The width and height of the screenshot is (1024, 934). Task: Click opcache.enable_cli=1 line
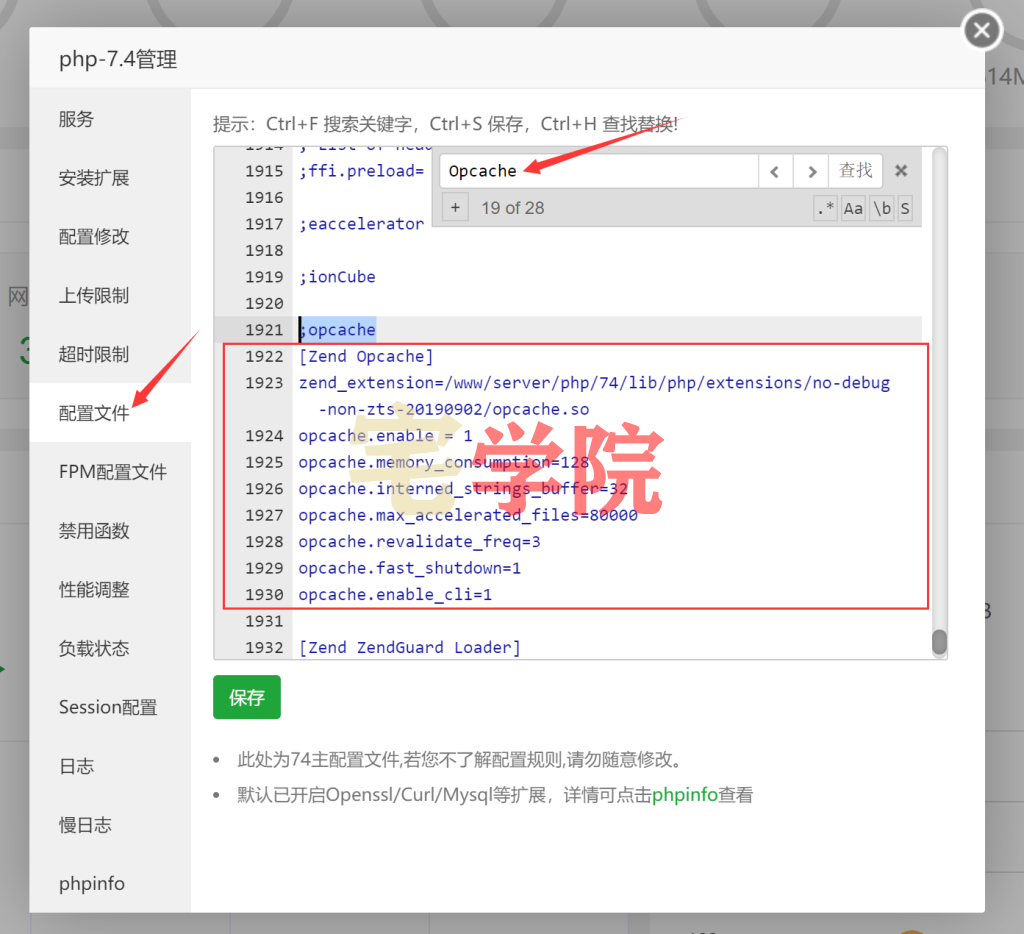point(395,594)
